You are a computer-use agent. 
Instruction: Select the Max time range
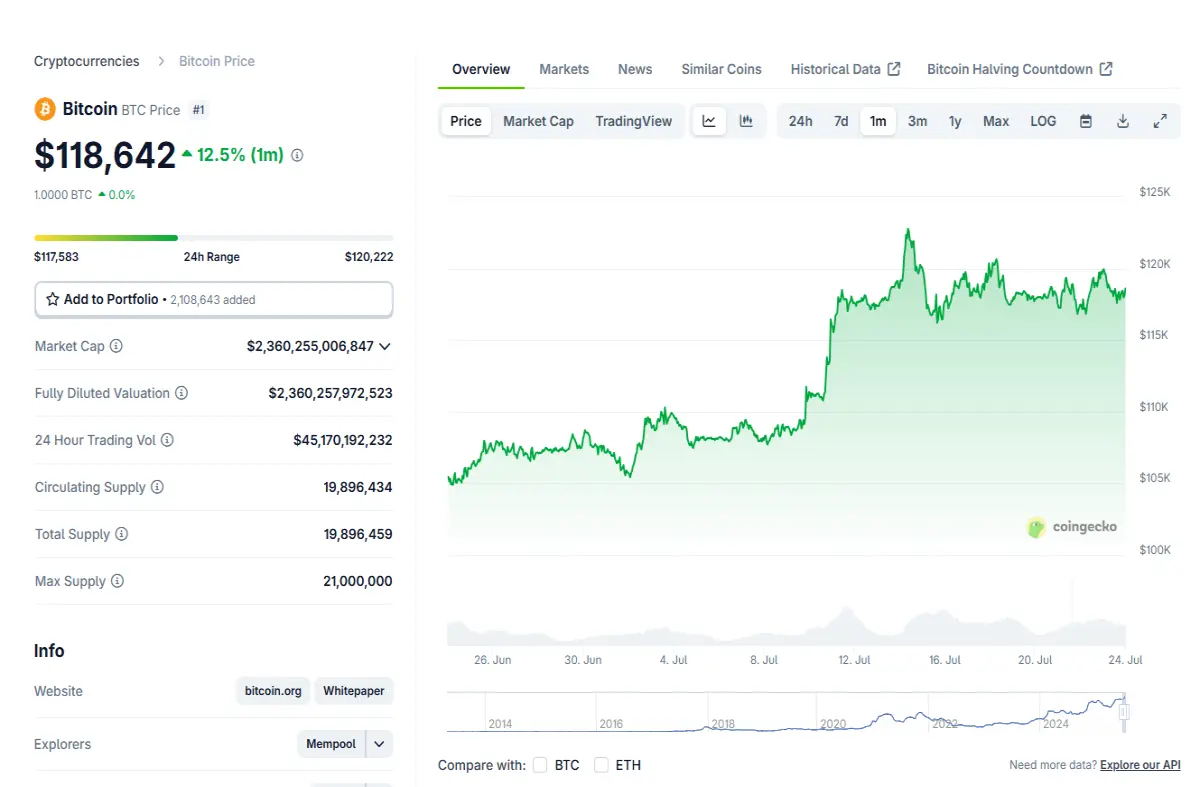pyautogui.click(x=996, y=121)
